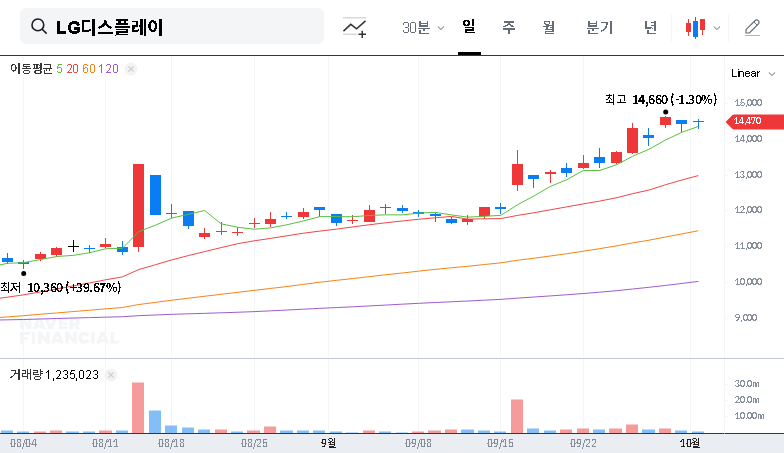This screenshot has height=453, width=784.
Task: Remove the volume indicator panel
Action: (111, 375)
